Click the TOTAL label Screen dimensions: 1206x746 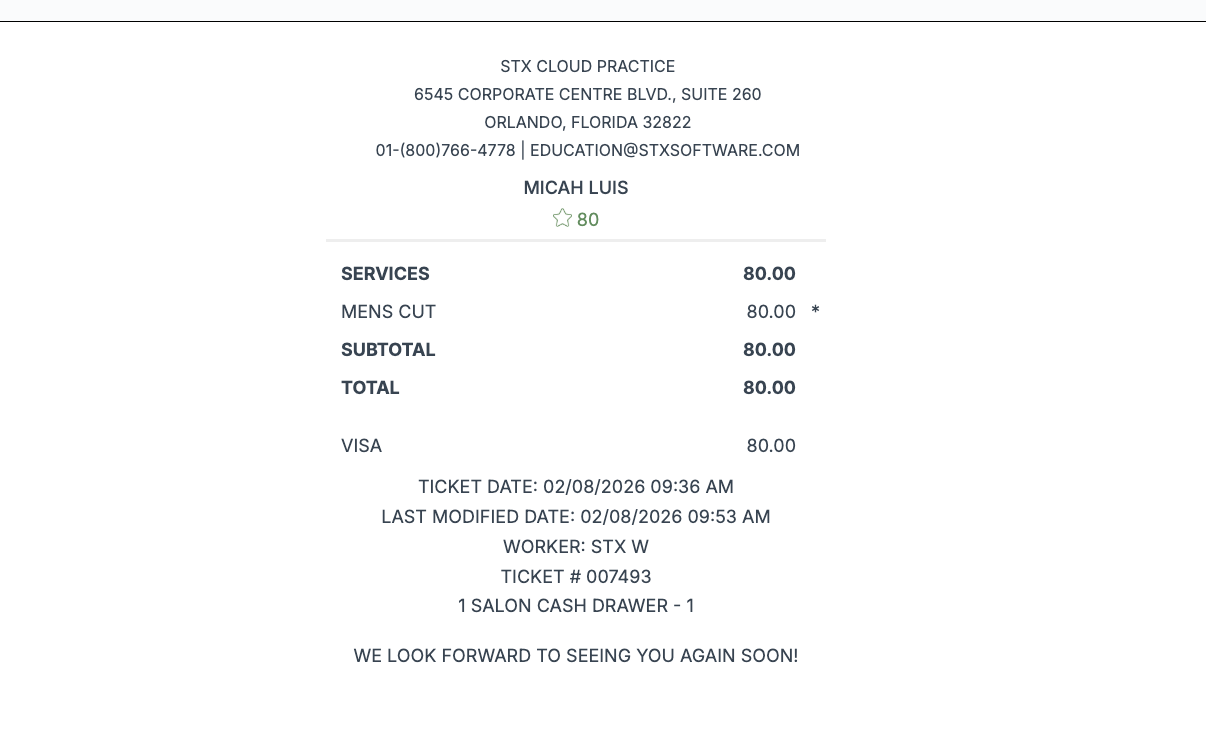370,388
